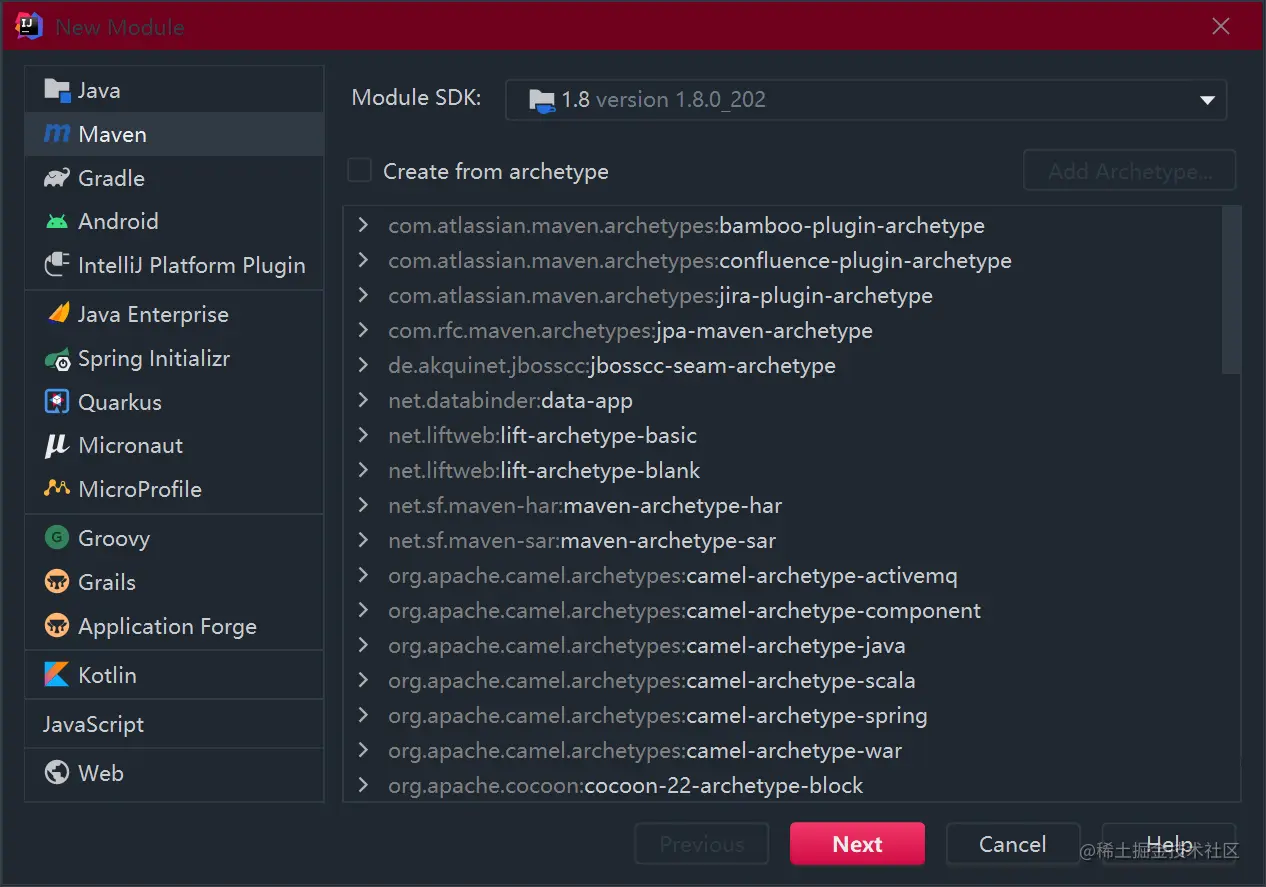Select JavaScript module type
Viewport: 1266px width, 887px height.
coord(174,724)
